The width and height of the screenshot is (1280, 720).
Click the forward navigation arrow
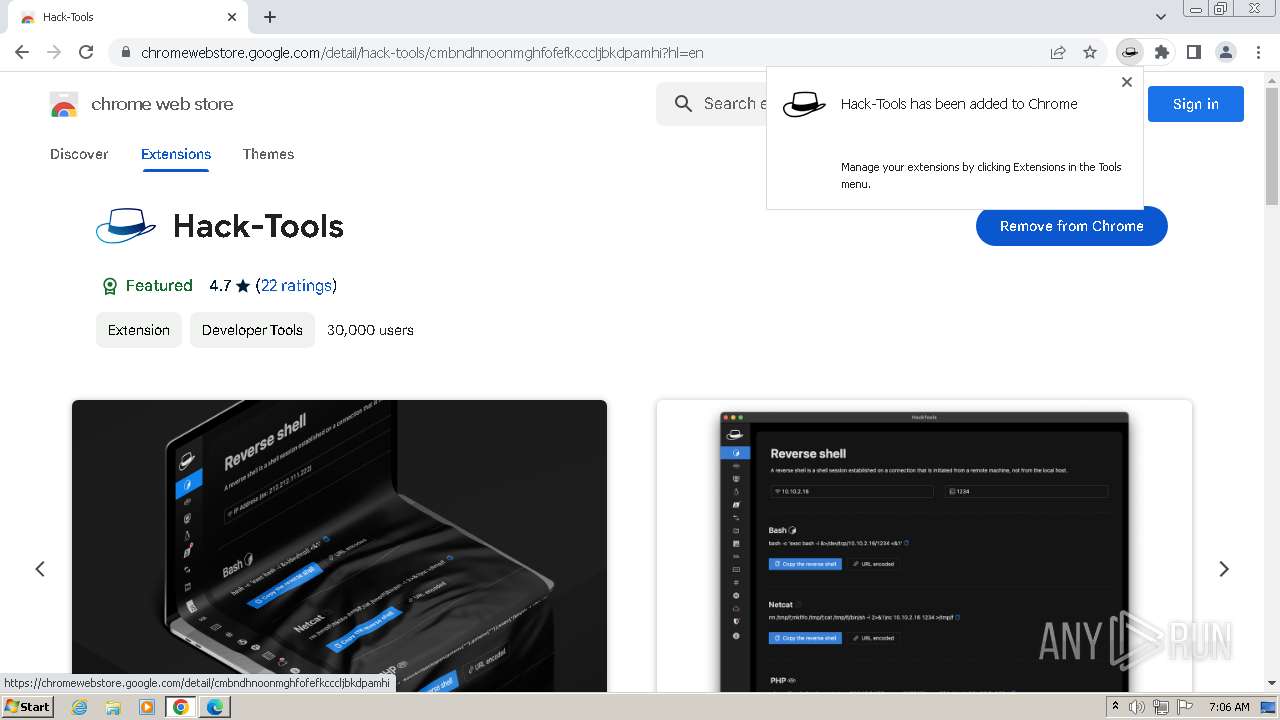tap(54, 52)
